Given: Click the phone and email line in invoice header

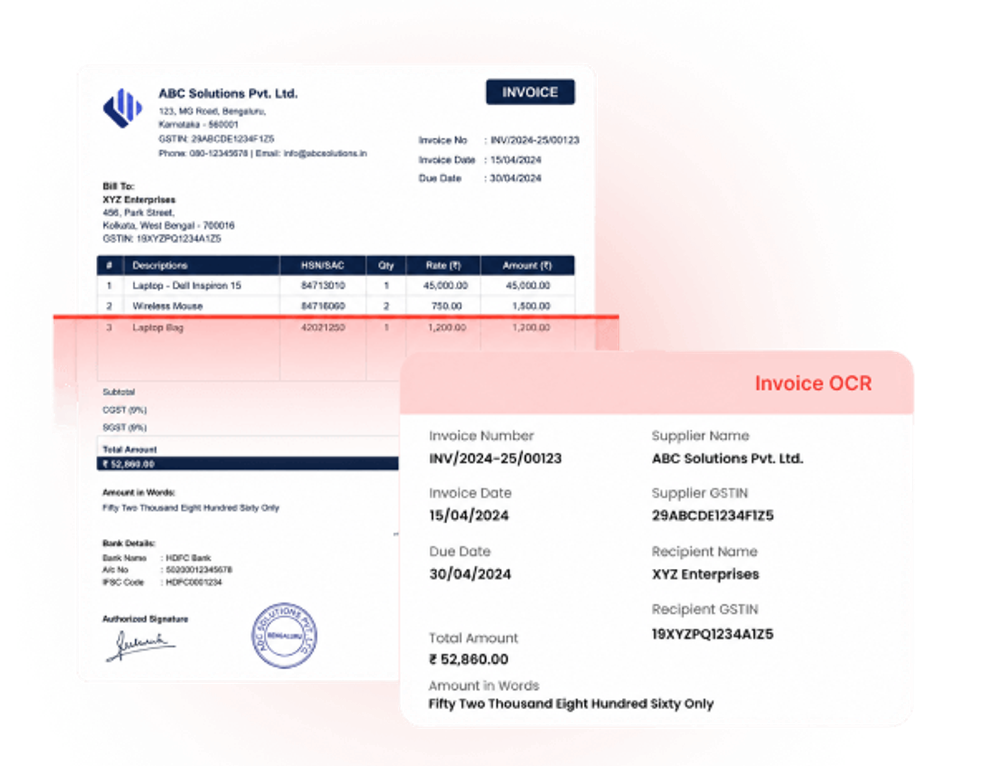Looking at the screenshot, I should 262,153.
